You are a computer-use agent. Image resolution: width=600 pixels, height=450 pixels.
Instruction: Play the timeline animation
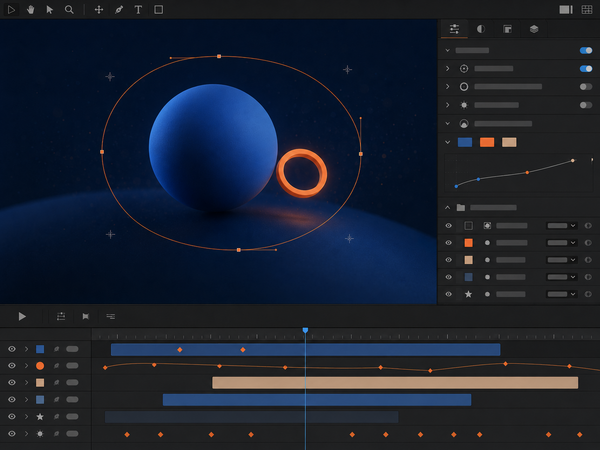coord(22,316)
